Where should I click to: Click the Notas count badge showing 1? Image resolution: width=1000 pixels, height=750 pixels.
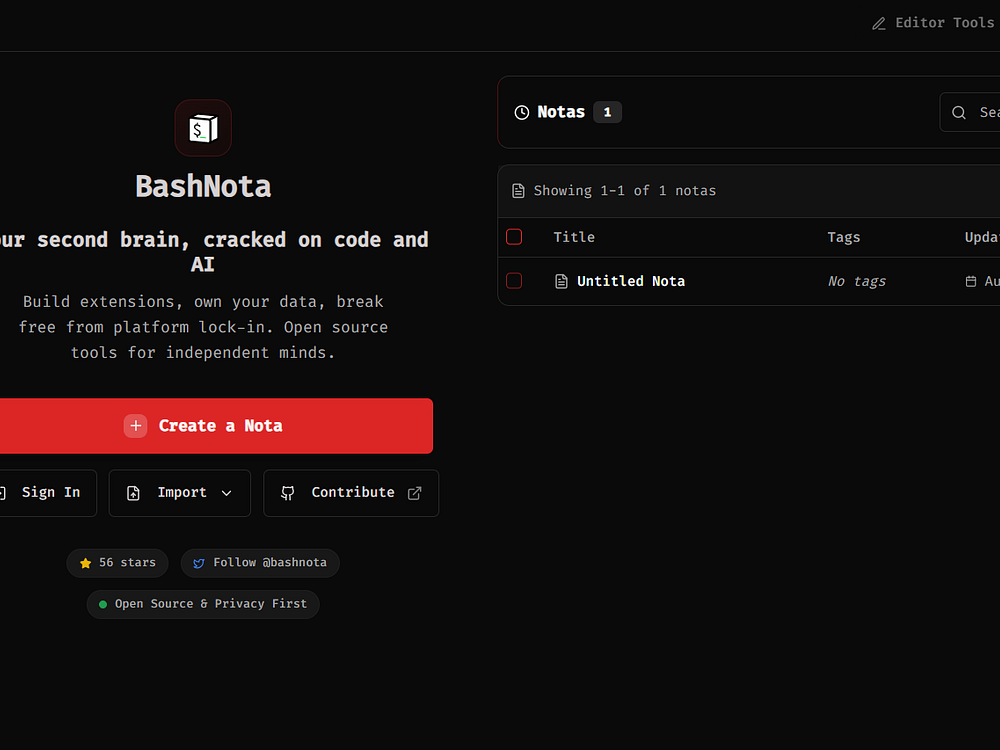607,112
